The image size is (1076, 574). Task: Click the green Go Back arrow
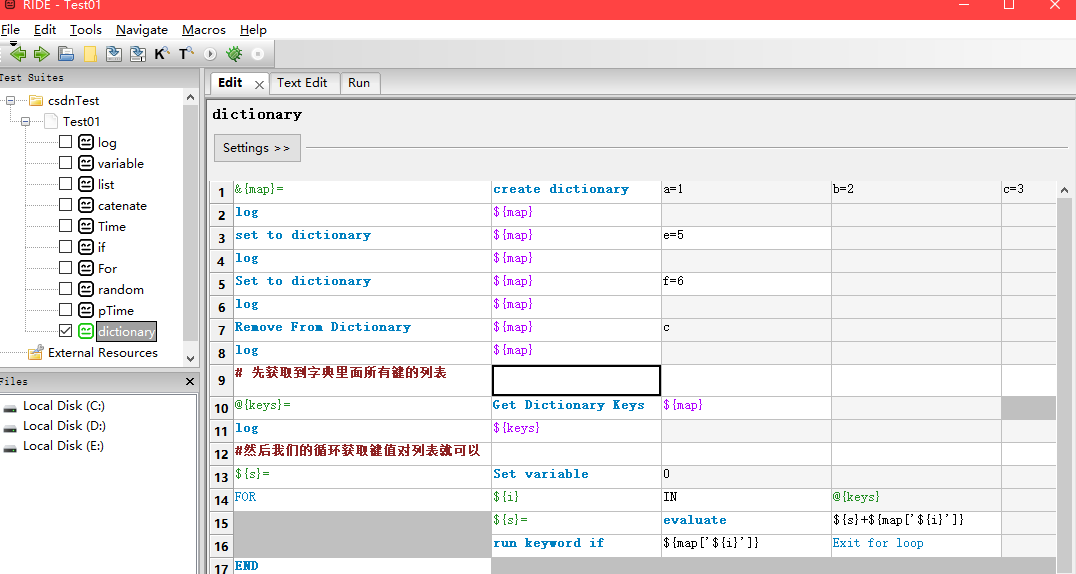pos(19,54)
